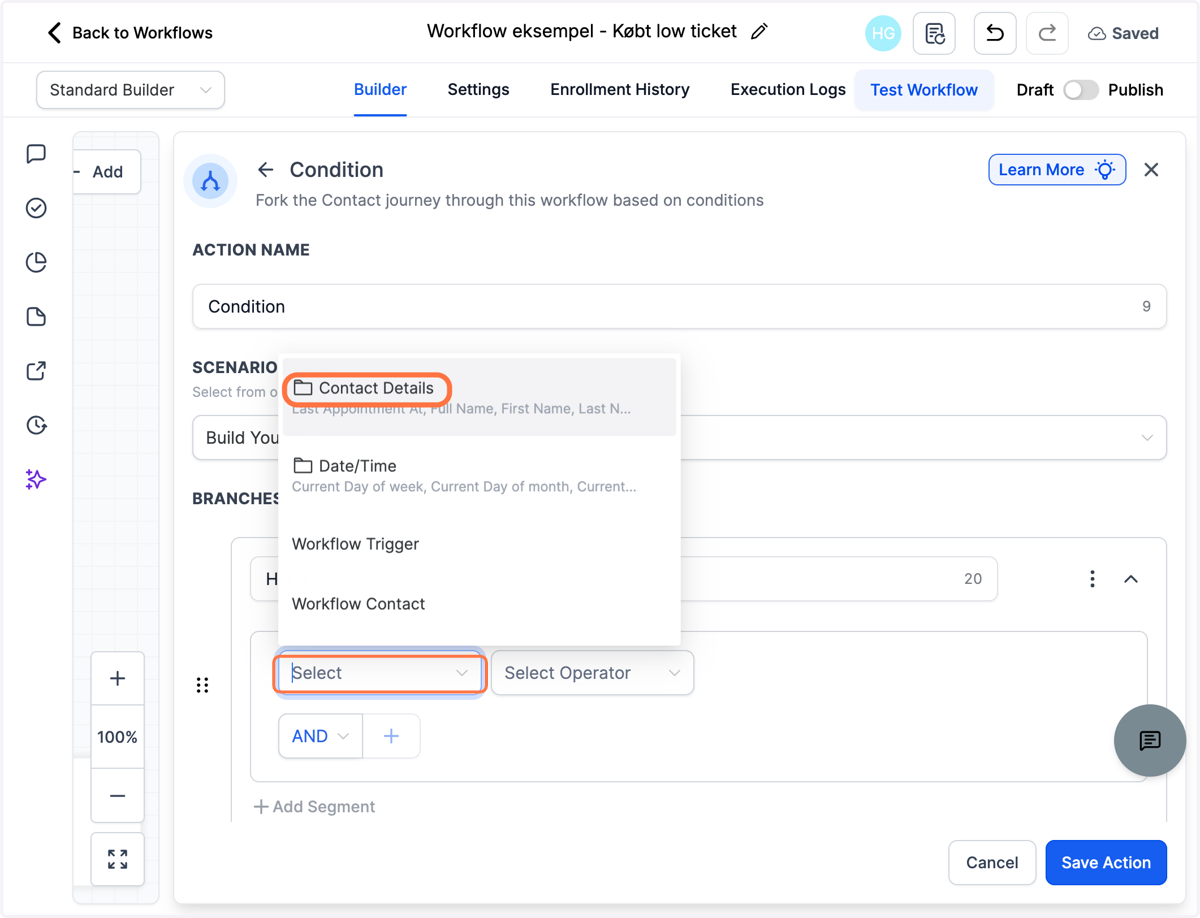Image resolution: width=1200 pixels, height=918 pixels.
Task: Redo the last change
Action: [x=1047, y=33]
